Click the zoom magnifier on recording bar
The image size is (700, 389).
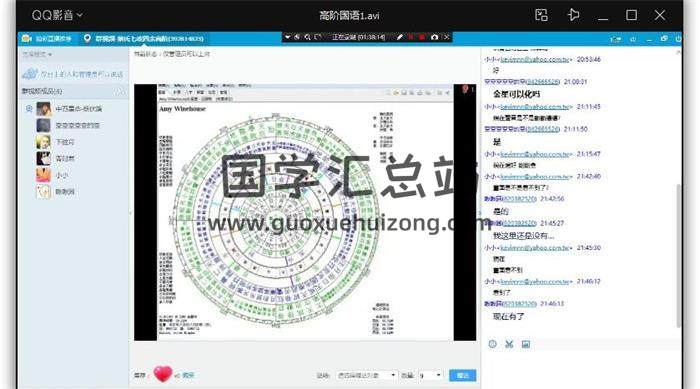pyautogui.click(x=307, y=37)
